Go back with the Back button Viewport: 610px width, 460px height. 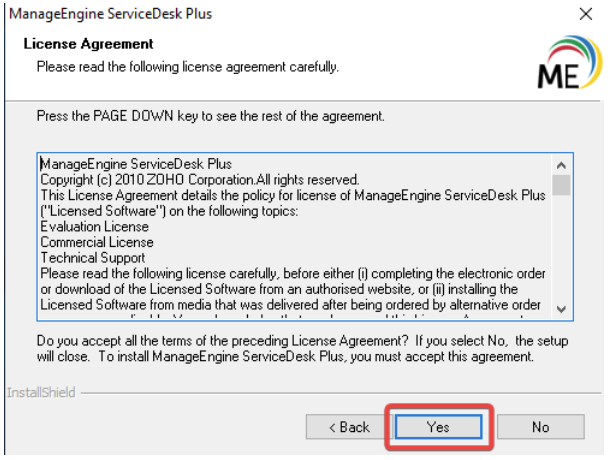(349, 427)
